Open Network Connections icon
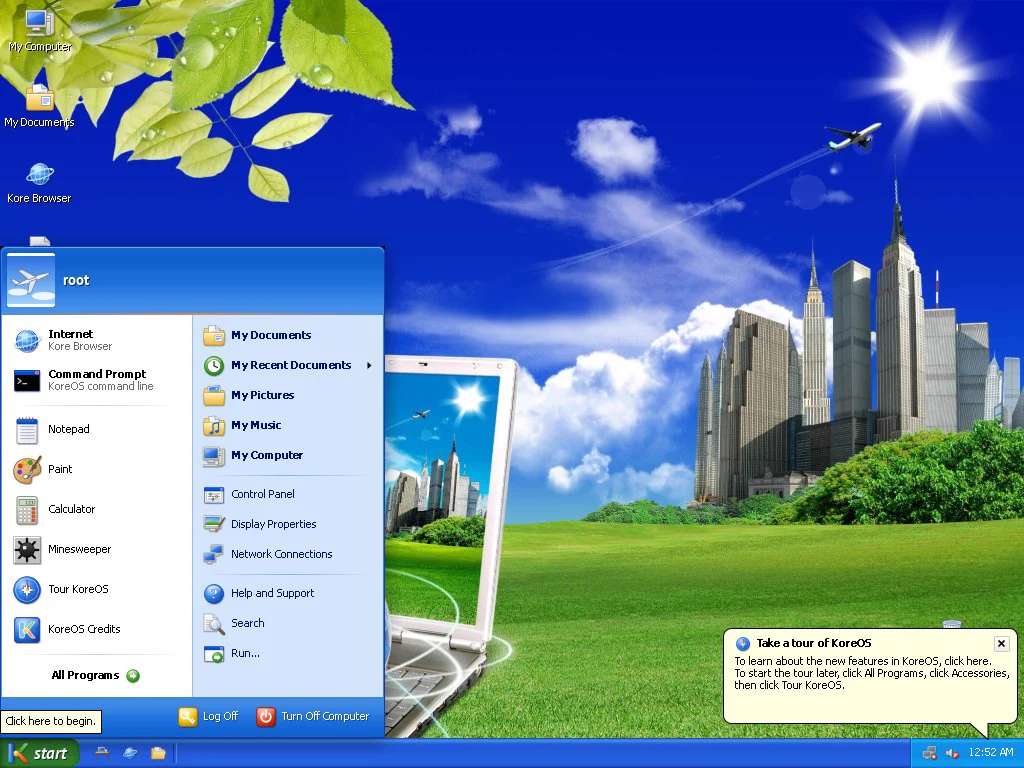1024x768 pixels. click(214, 554)
